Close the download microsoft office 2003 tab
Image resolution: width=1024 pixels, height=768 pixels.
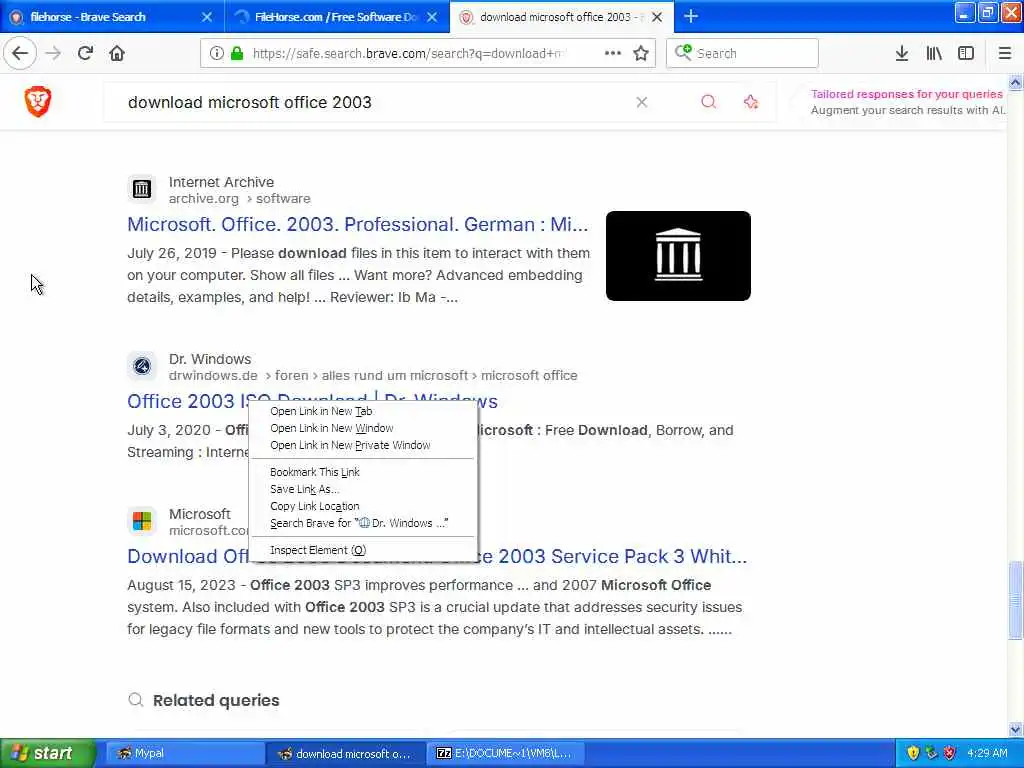coord(657,17)
